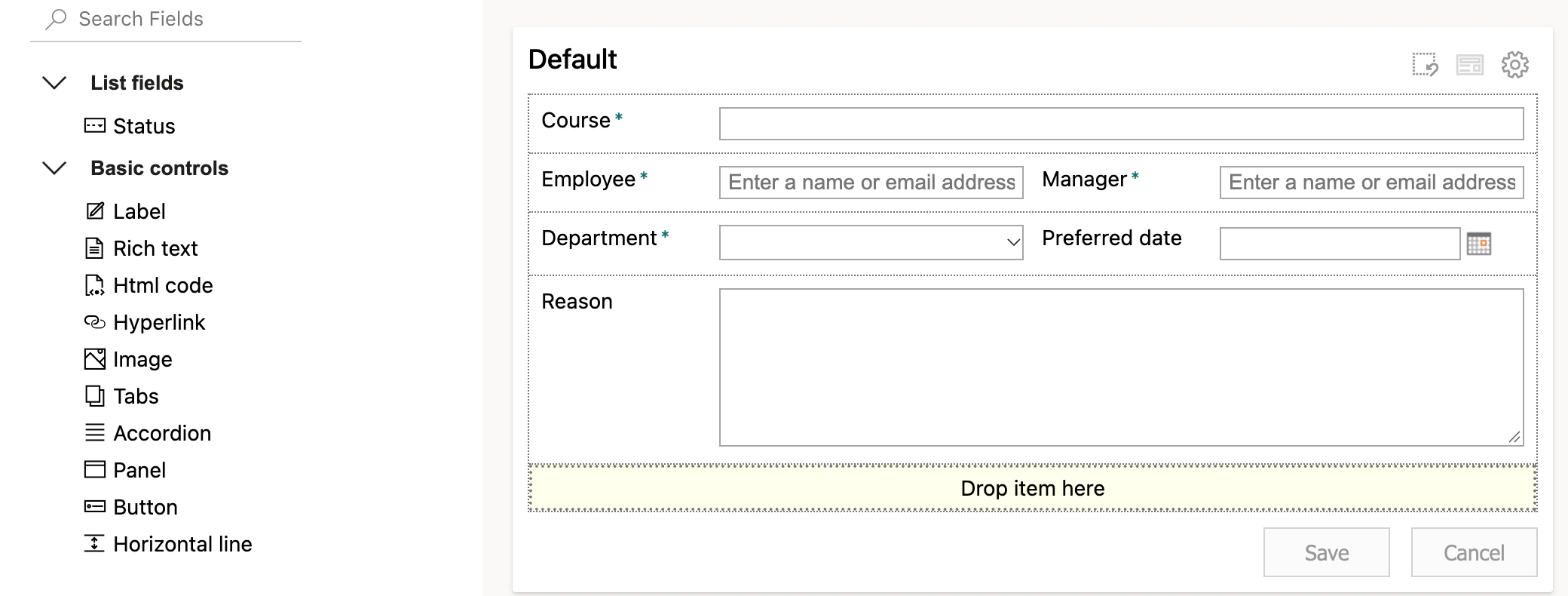Viewport: 1568px width, 596px height.
Task: Select the Status field icon
Action: (x=94, y=126)
